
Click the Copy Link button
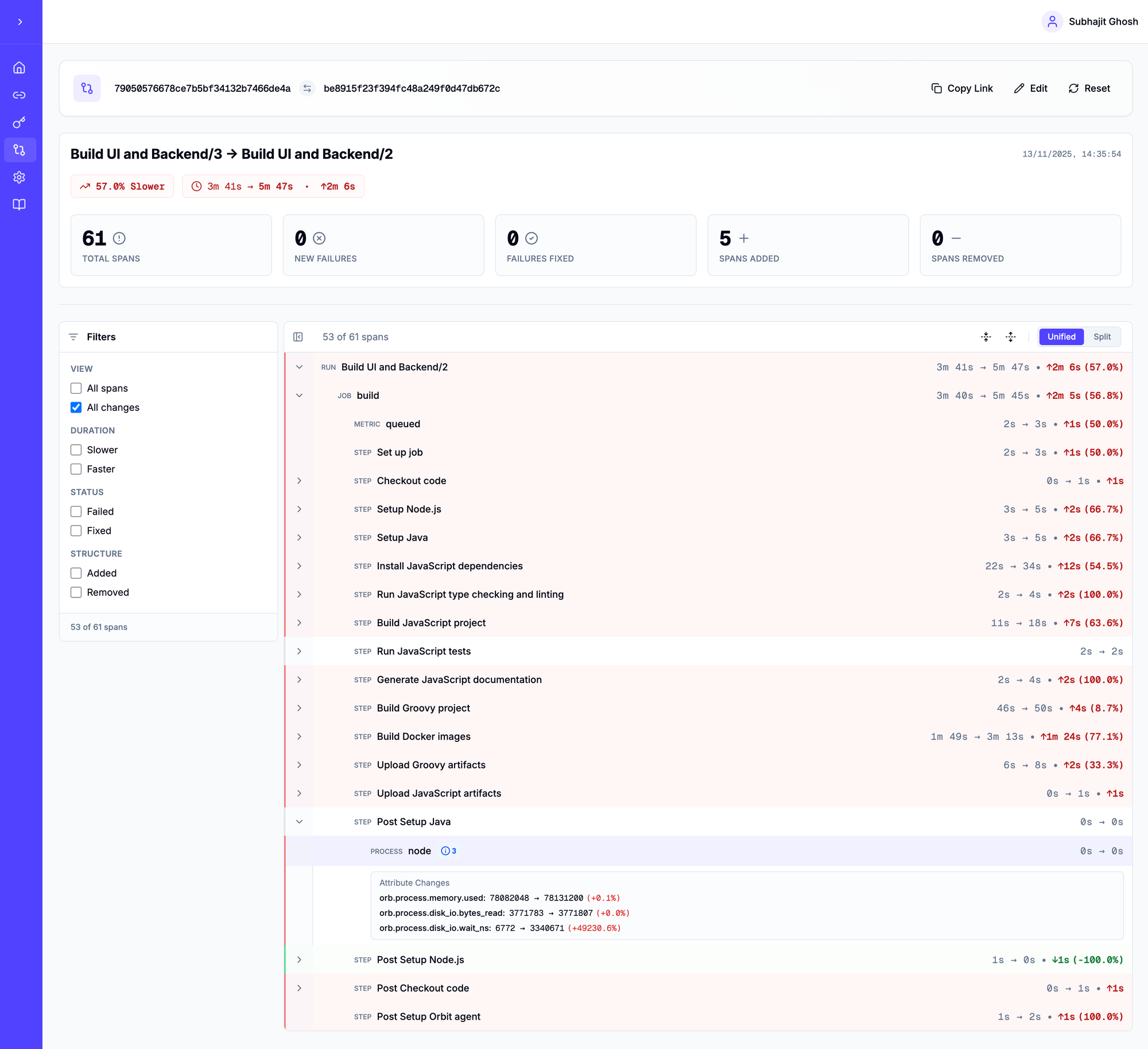click(x=962, y=88)
